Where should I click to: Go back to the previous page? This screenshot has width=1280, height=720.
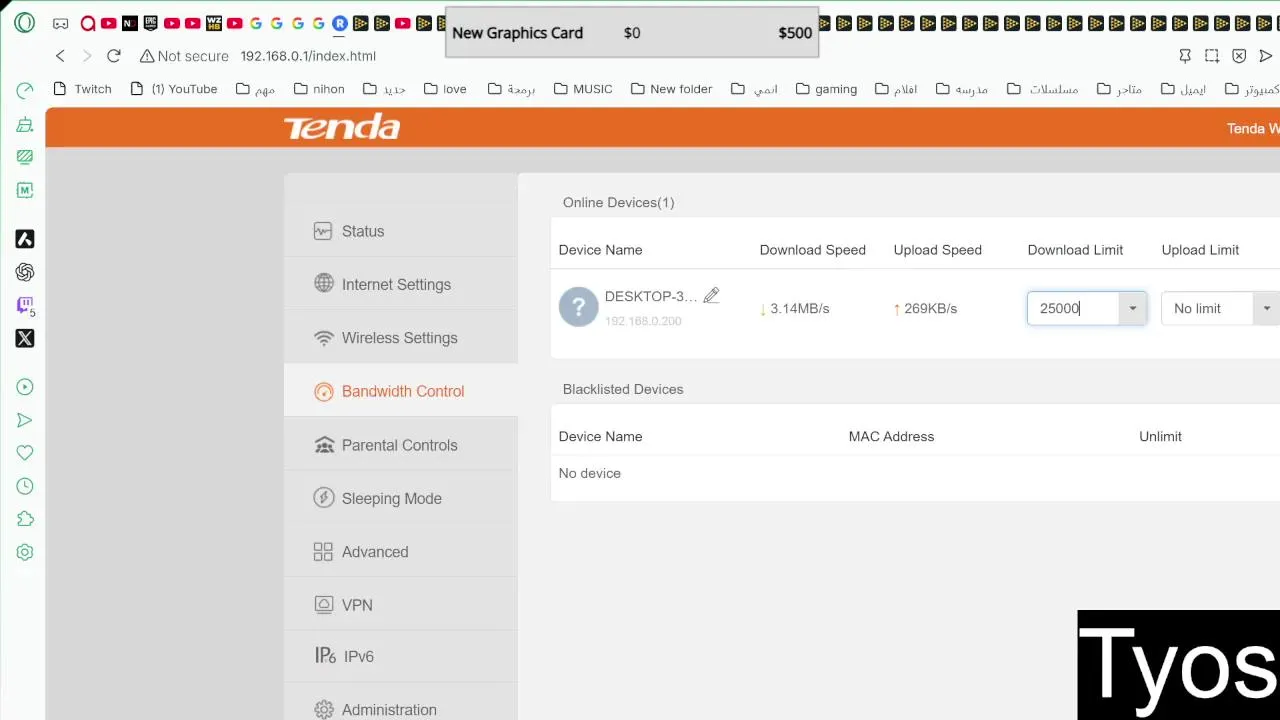[60, 56]
